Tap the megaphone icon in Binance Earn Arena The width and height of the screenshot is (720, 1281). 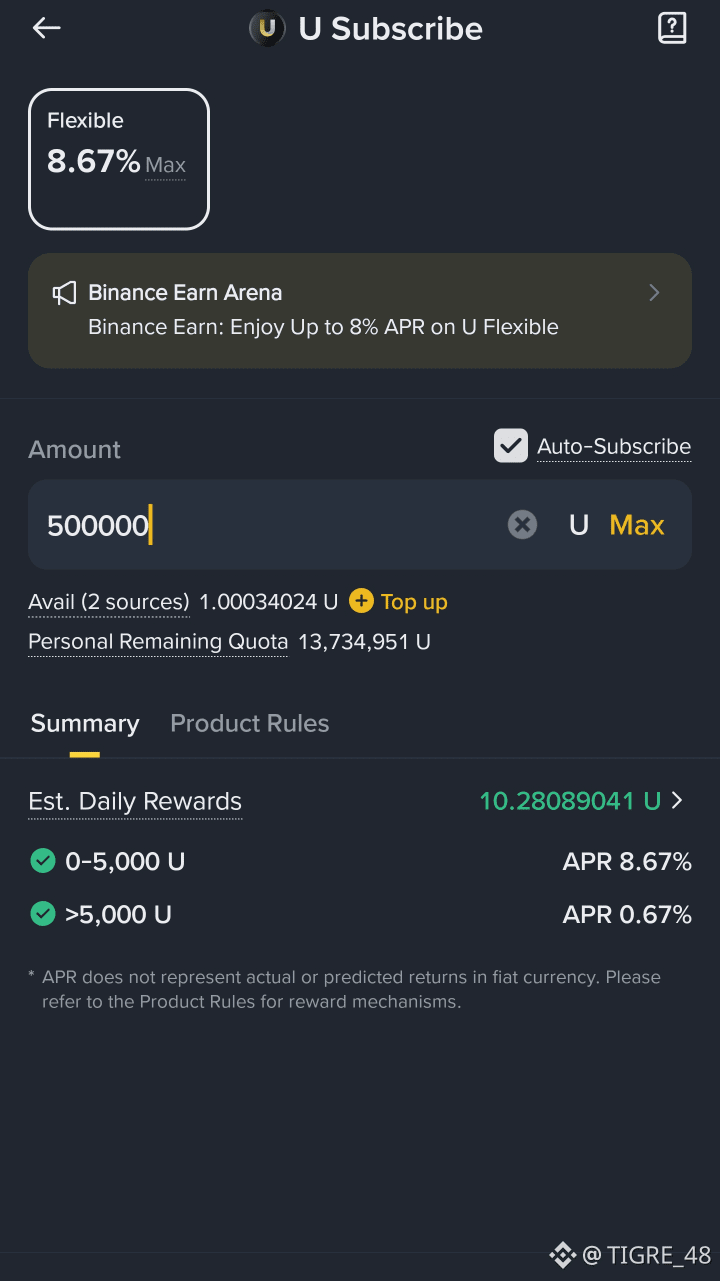pyautogui.click(x=64, y=293)
